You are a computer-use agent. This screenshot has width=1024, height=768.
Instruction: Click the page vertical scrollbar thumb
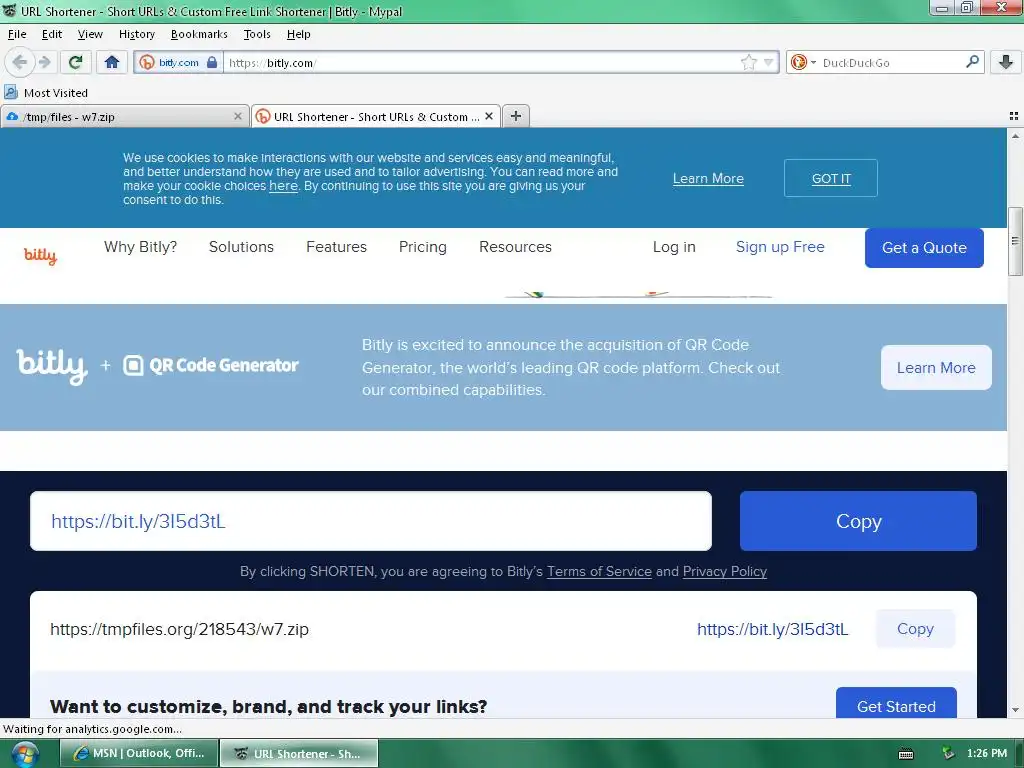1015,242
